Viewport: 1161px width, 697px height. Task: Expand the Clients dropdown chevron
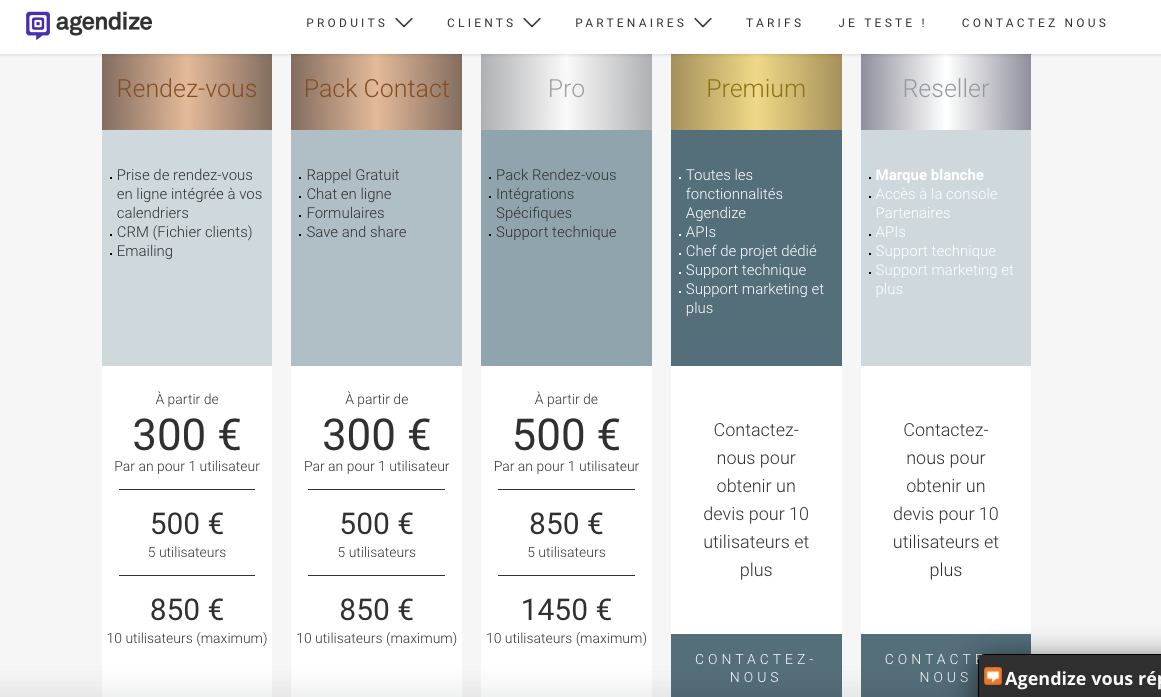coord(532,23)
